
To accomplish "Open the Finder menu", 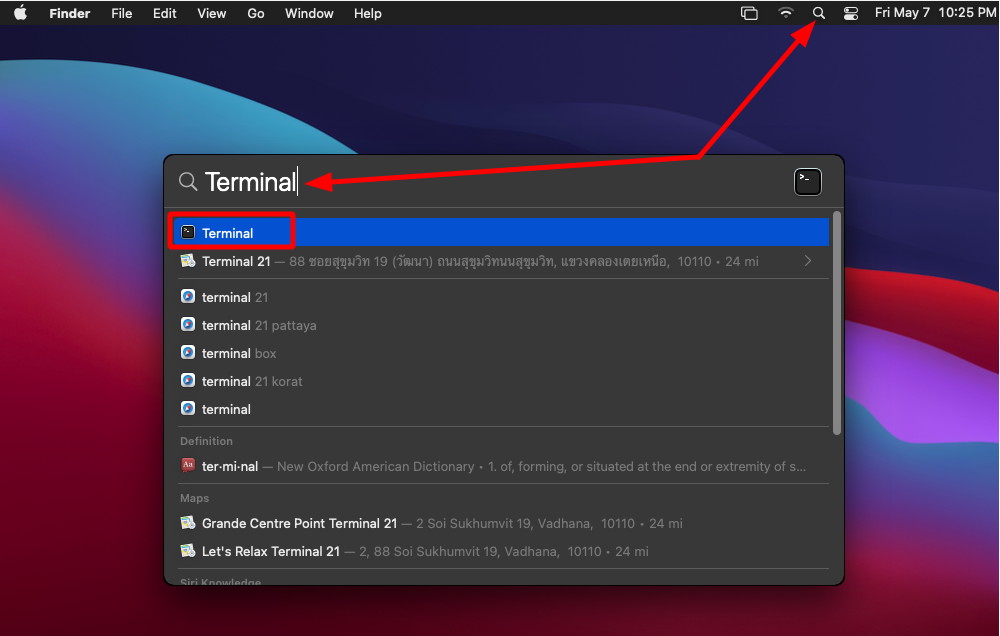I will click(70, 13).
